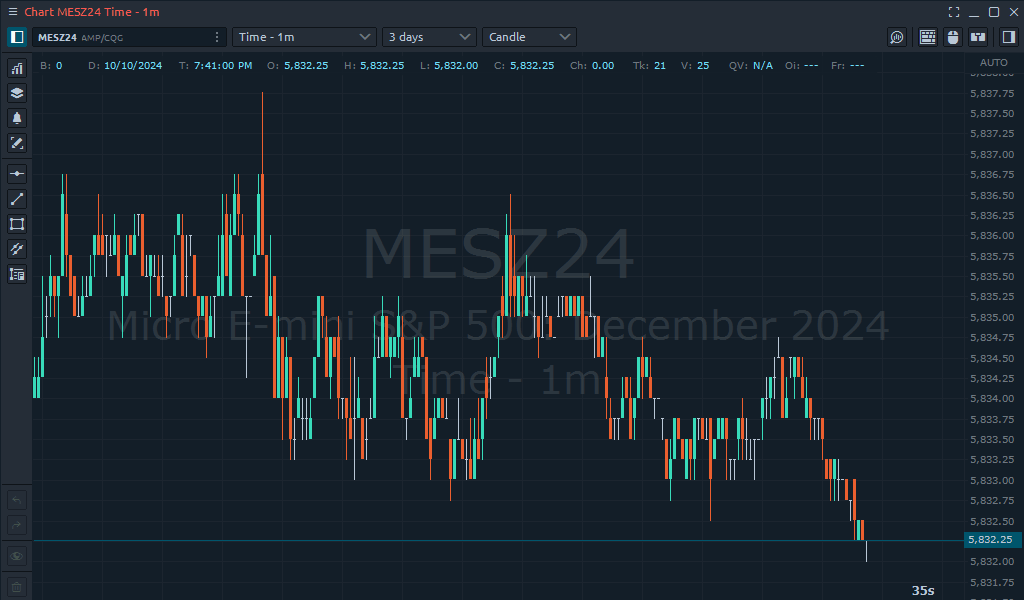The image size is (1024, 600).
Task: Select the trend line drawing tool
Action: click(x=17, y=199)
